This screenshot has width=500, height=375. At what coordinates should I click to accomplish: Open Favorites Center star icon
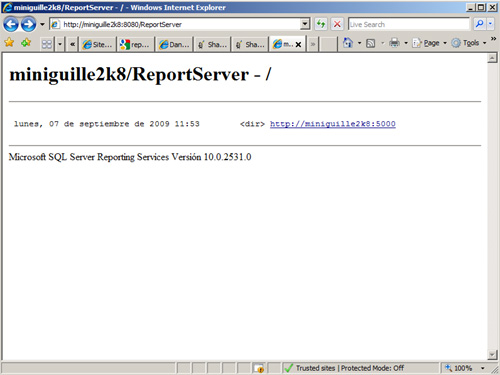point(9,43)
